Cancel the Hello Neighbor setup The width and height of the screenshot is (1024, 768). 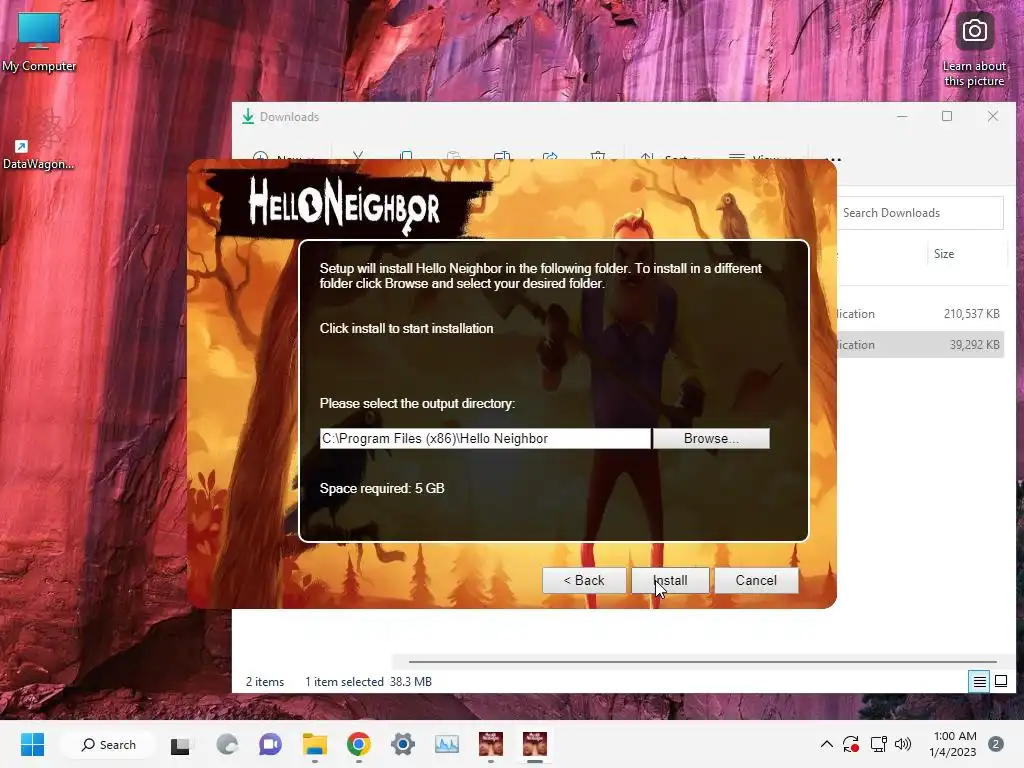click(756, 580)
